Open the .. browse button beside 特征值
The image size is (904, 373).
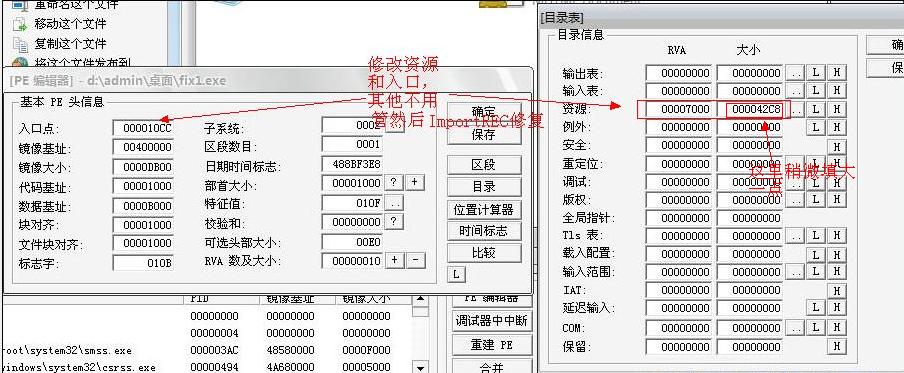pos(394,204)
